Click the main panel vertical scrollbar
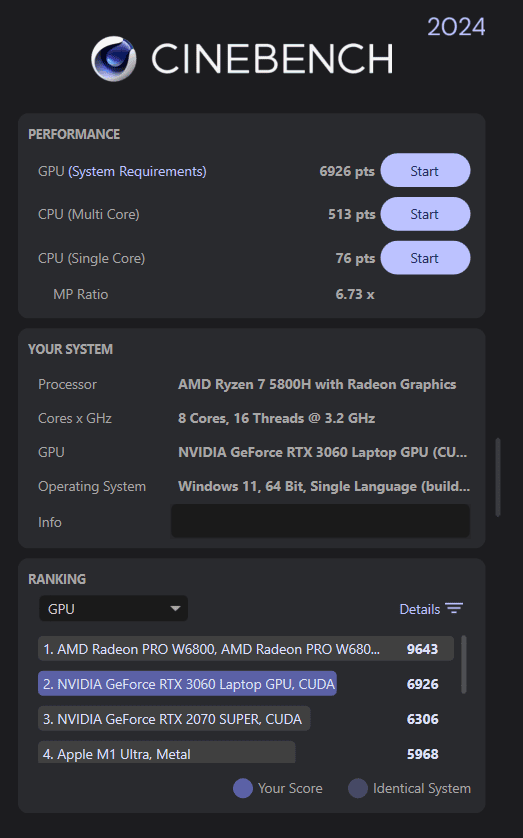 click(498, 477)
